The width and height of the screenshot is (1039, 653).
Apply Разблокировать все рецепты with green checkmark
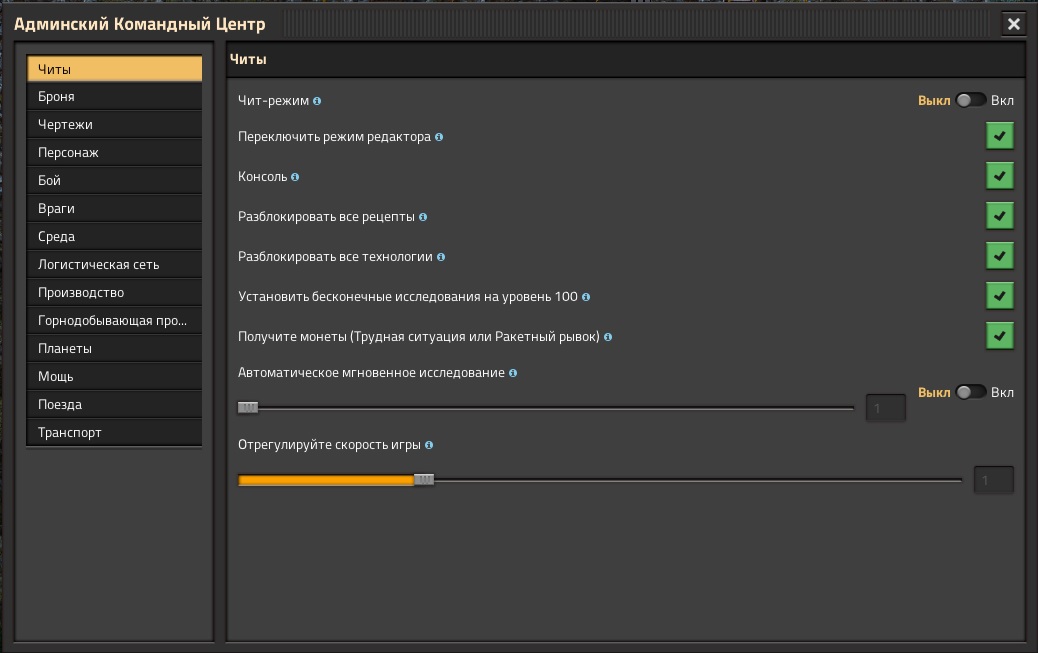[999, 215]
